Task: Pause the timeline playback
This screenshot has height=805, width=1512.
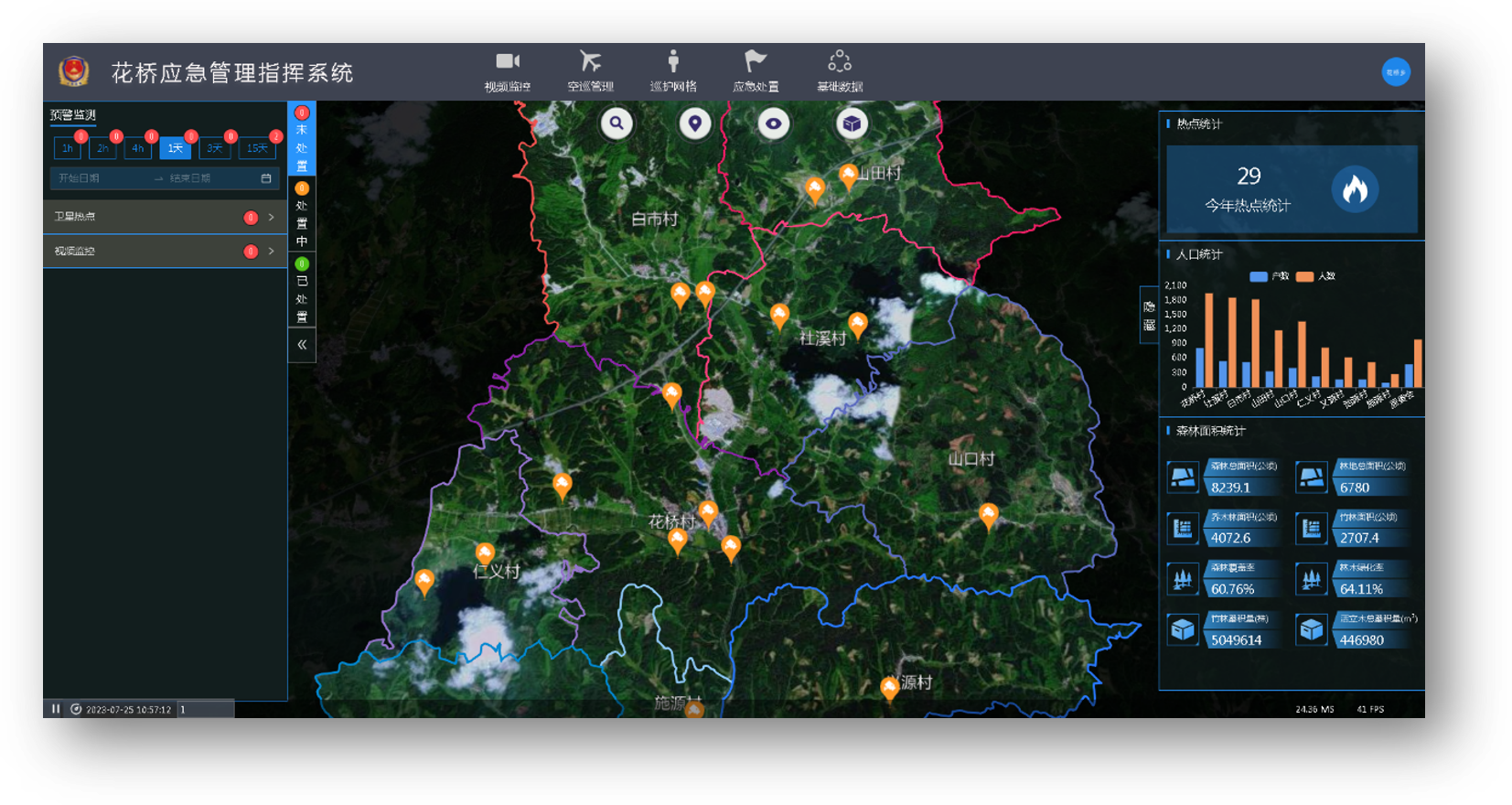Action: pos(56,709)
